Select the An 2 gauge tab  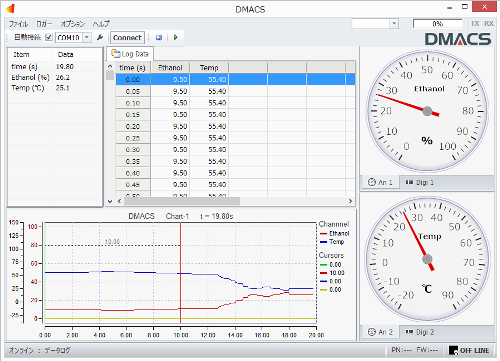[380, 332]
